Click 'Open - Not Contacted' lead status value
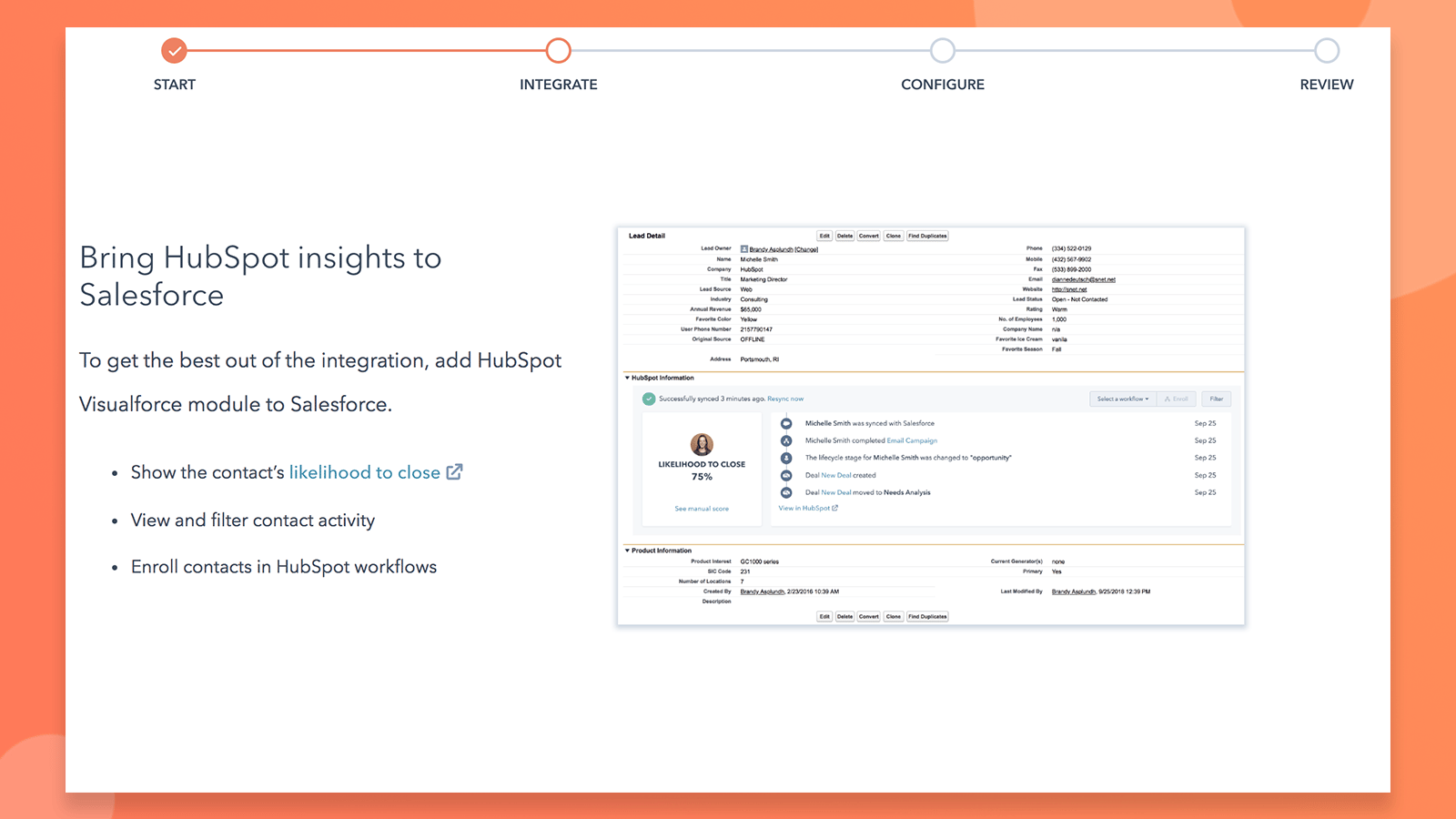The width and height of the screenshot is (1456, 819). click(1079, 299)
